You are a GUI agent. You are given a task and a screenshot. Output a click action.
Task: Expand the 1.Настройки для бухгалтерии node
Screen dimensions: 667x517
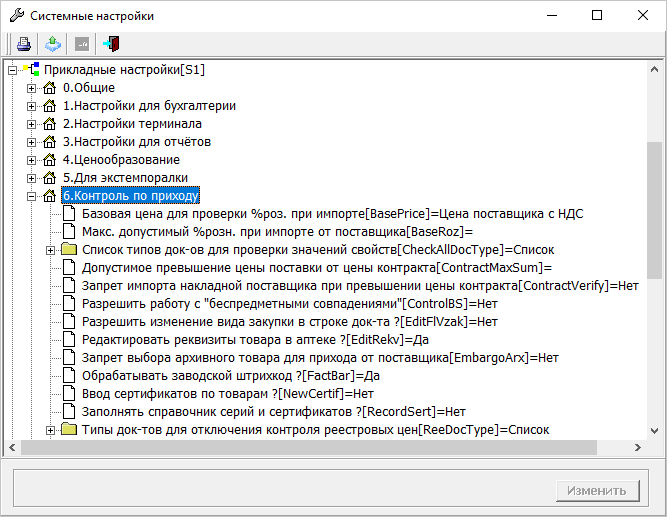click(x=31, y=106)
